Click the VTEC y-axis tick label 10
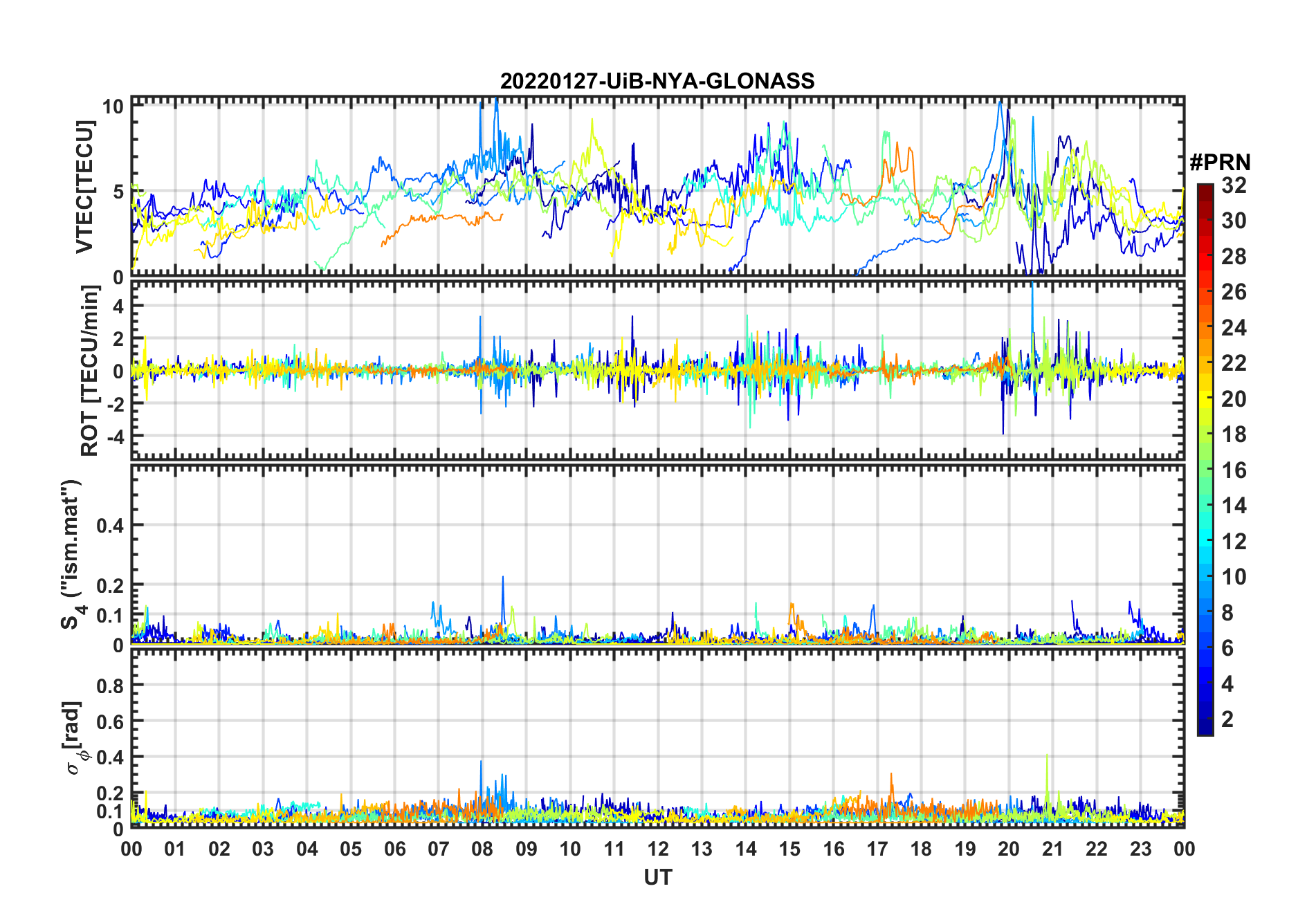The width and height of the screenshot is (1316, 920). coord(113,106)
